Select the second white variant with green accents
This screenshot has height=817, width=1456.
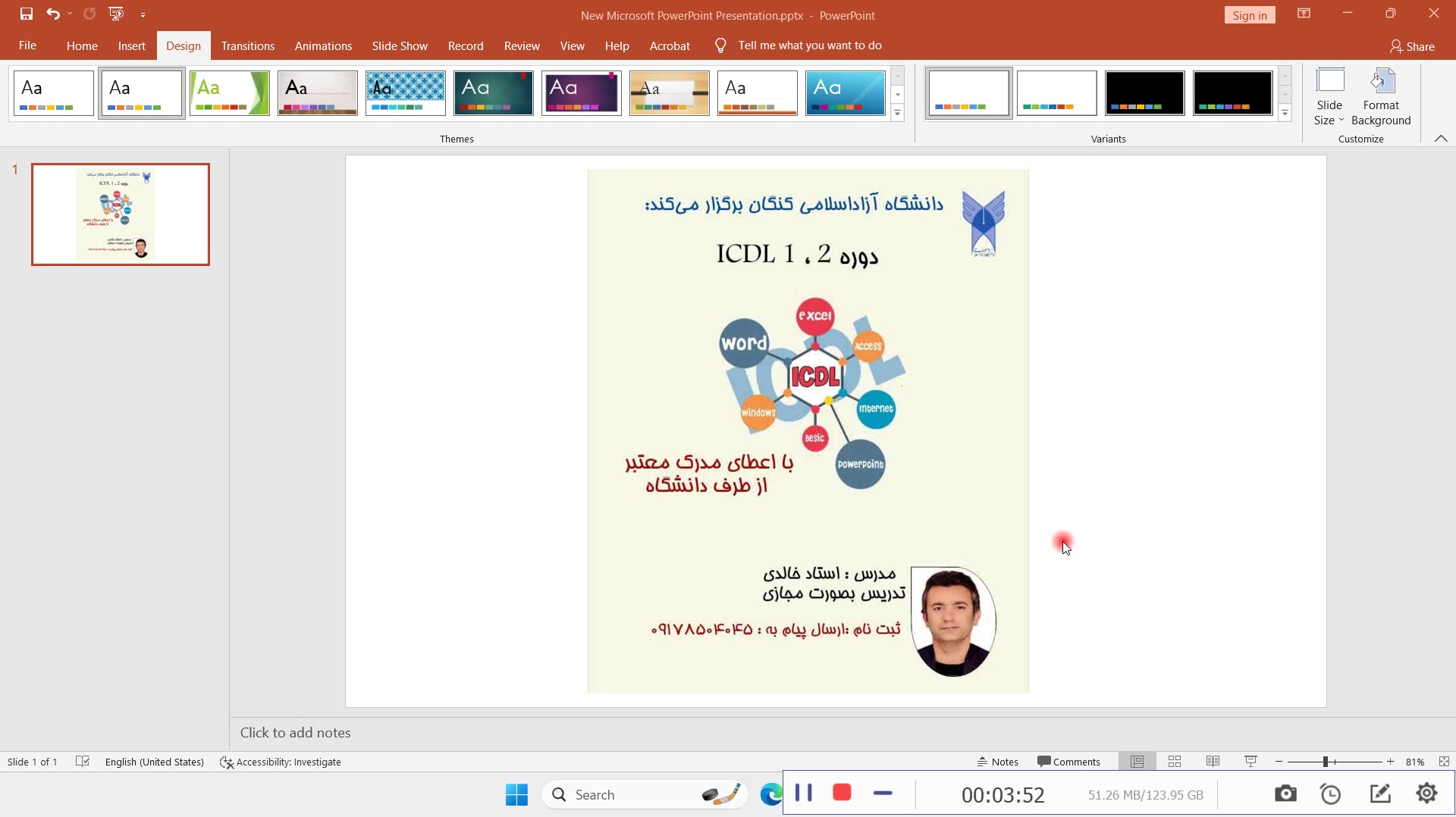pyautogui.click(x=1057, y=93)
